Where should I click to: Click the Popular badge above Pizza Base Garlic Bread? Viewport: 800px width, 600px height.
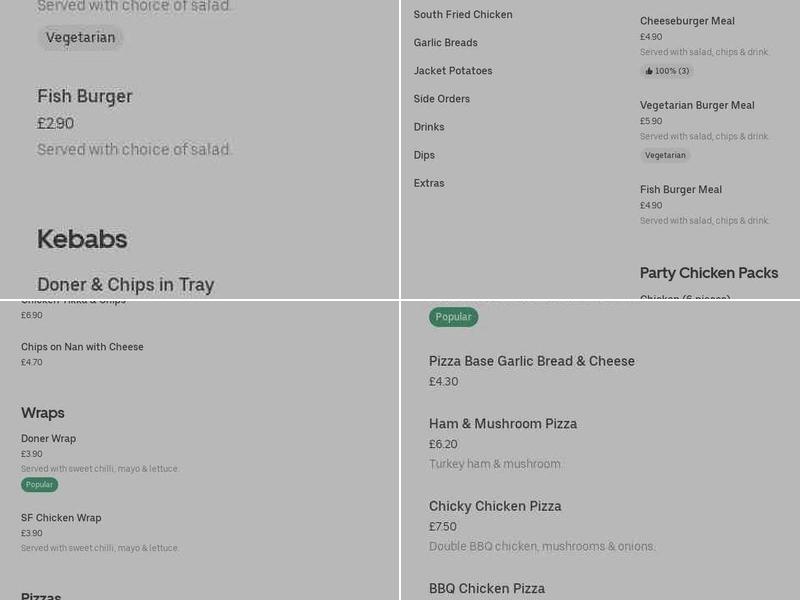pyautogui.click(x=454, y=316)
